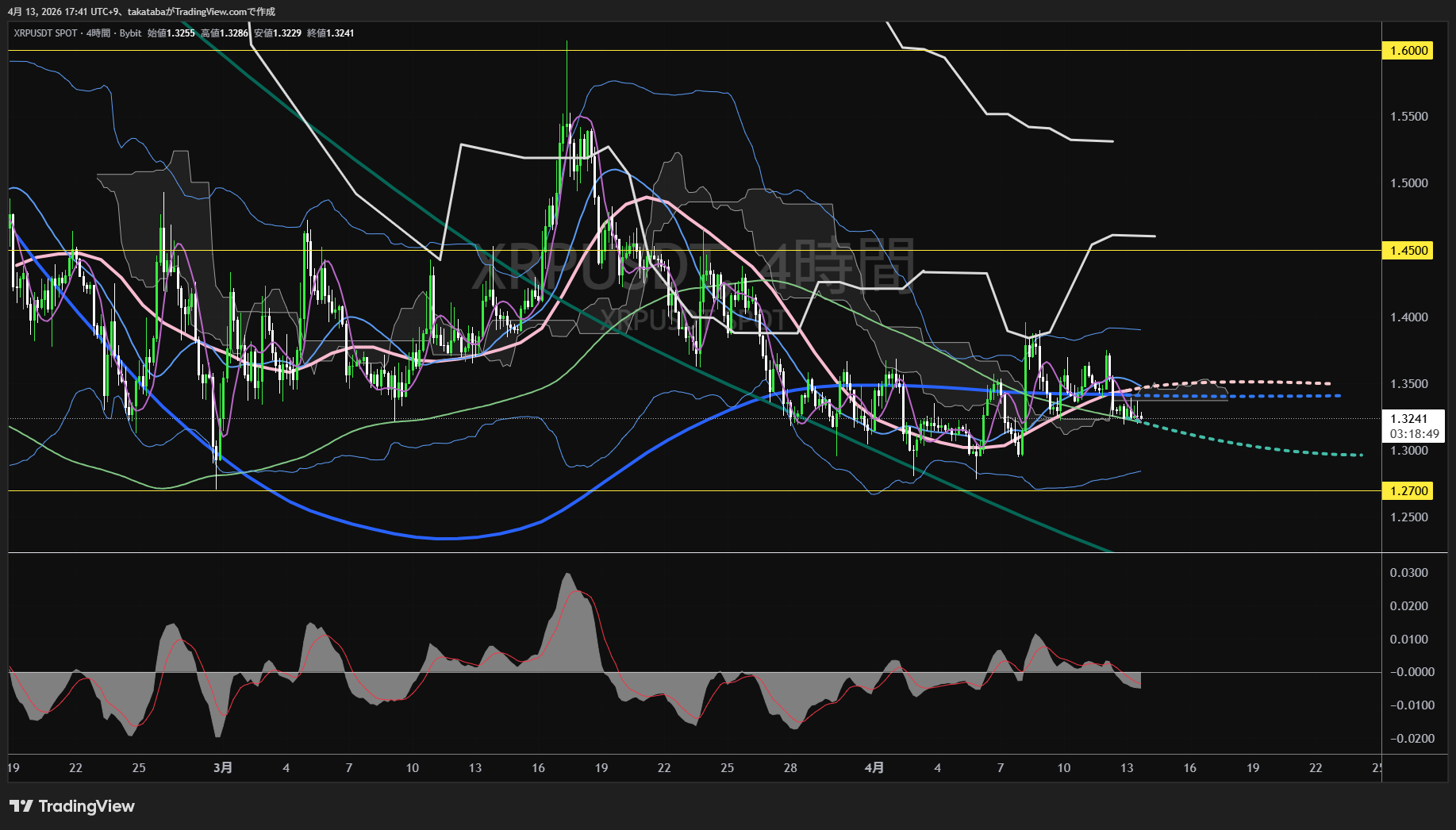Click the 4月 label on the time axis
1456x830 pixels.
874,768
